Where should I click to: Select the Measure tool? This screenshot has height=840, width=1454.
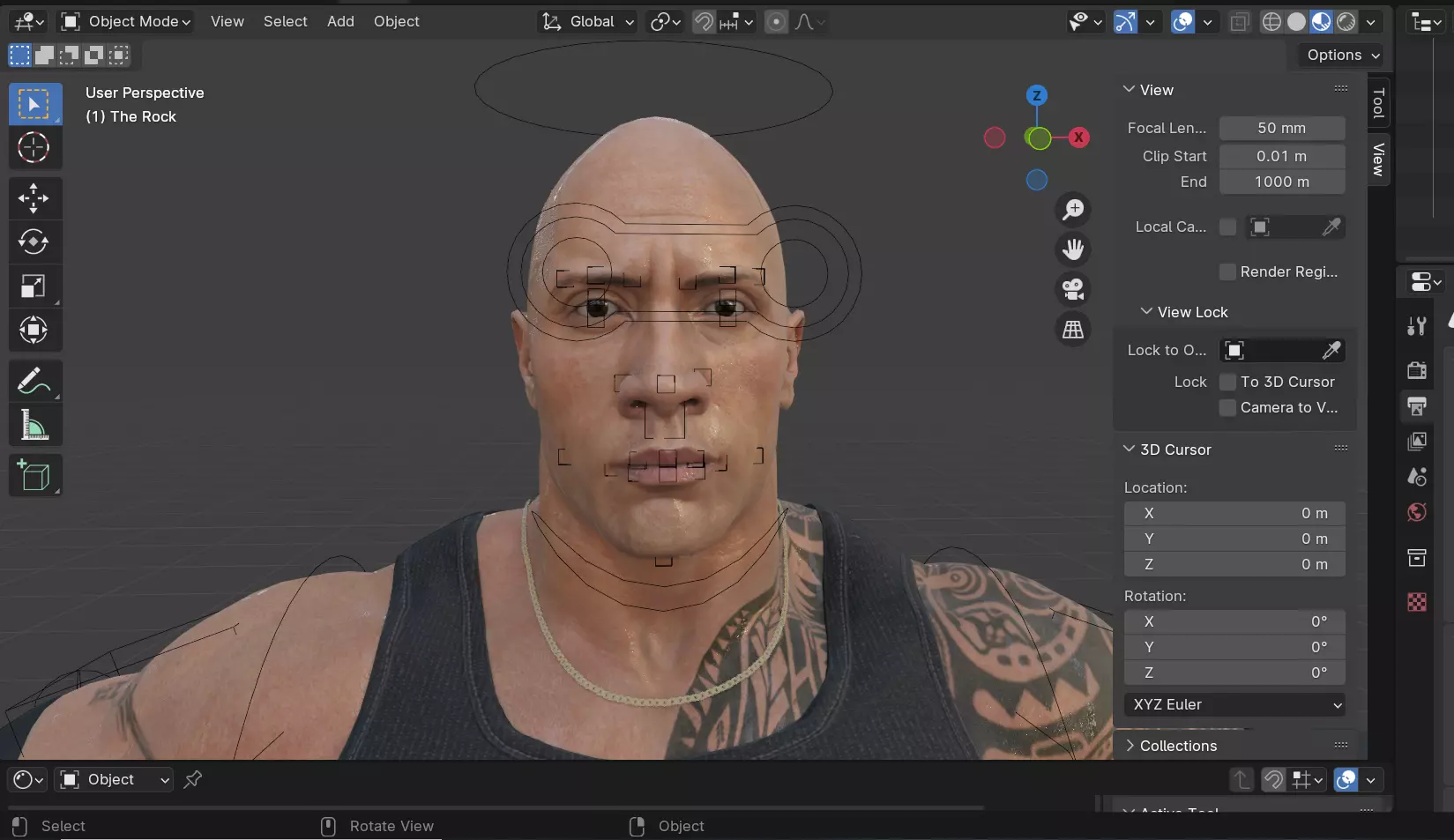(35, 426)
